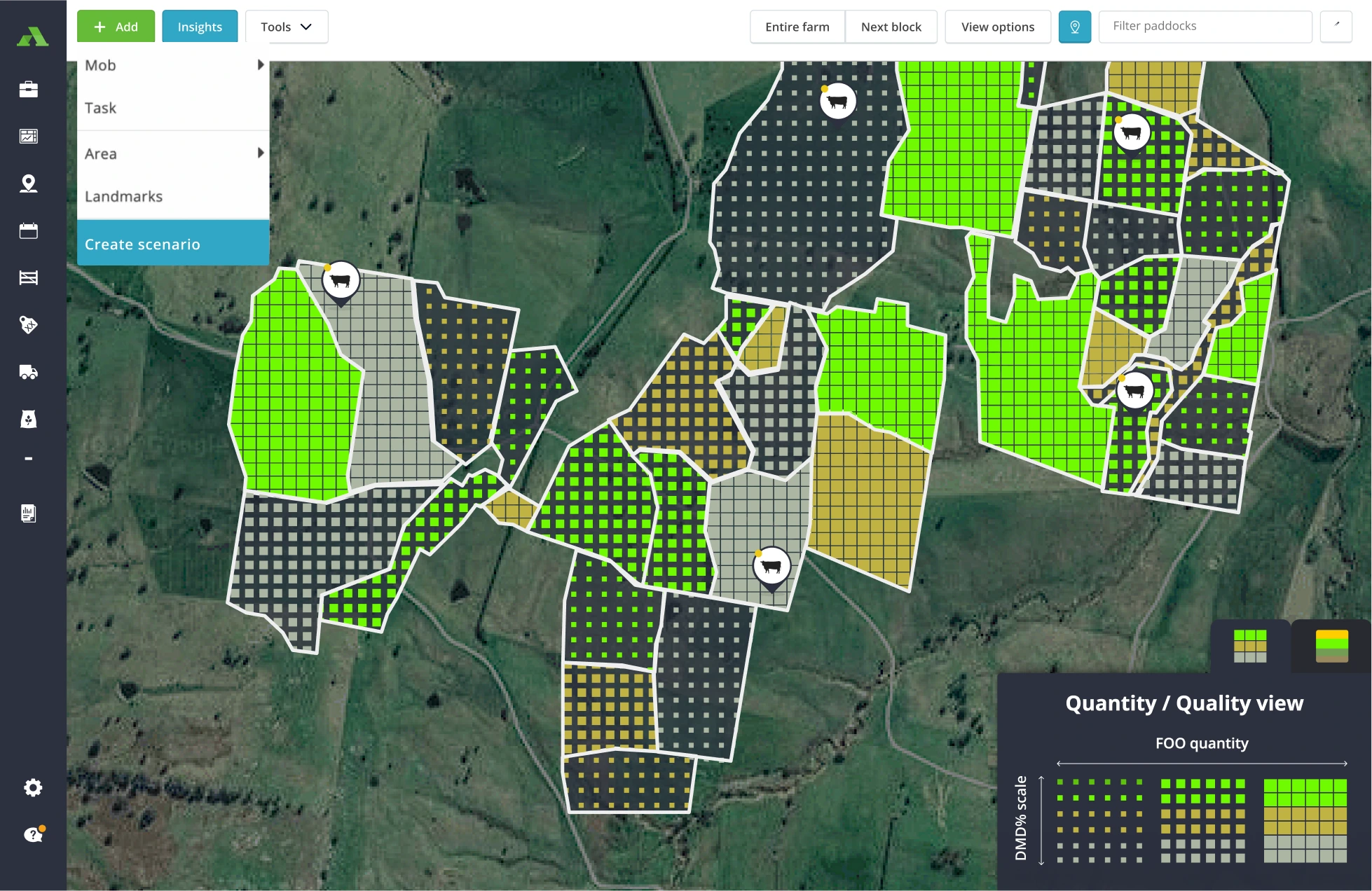Open the livestock tag icon in the sidebar
This screenshot has width=1372, height=891.
tap(29, 325)
